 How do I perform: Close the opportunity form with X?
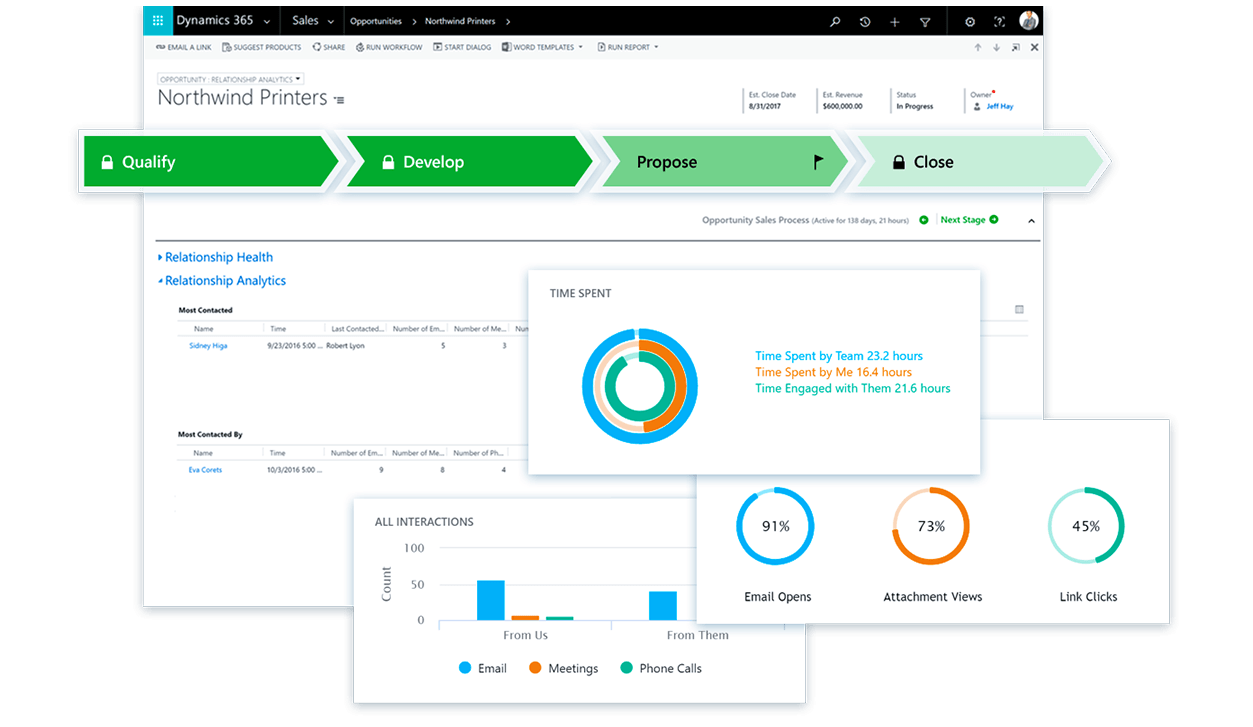coord(1034,47)
